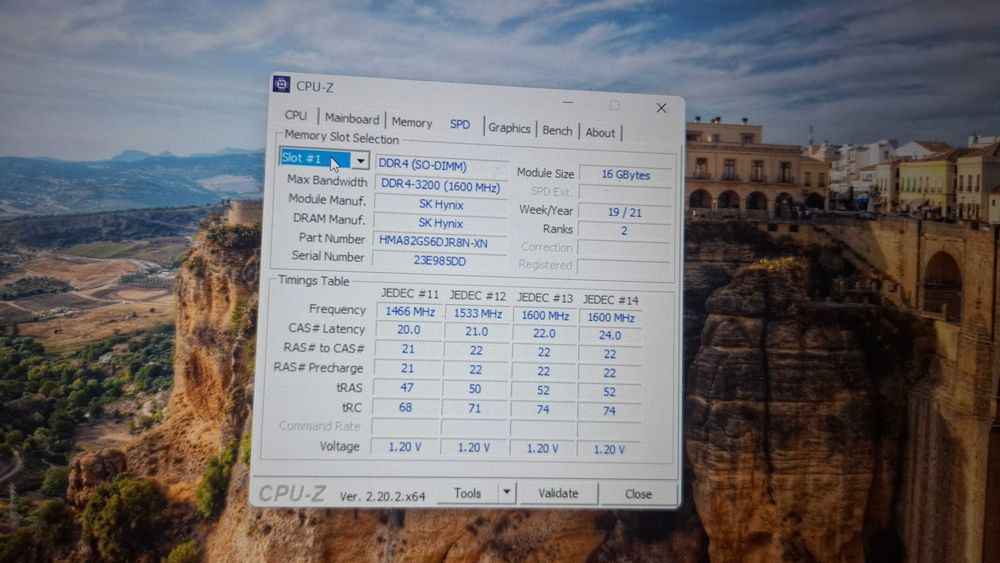Click the part number HMA82GS6DJR8N-XN
This screenshot has width=1000, height=563.
(440, 242)
